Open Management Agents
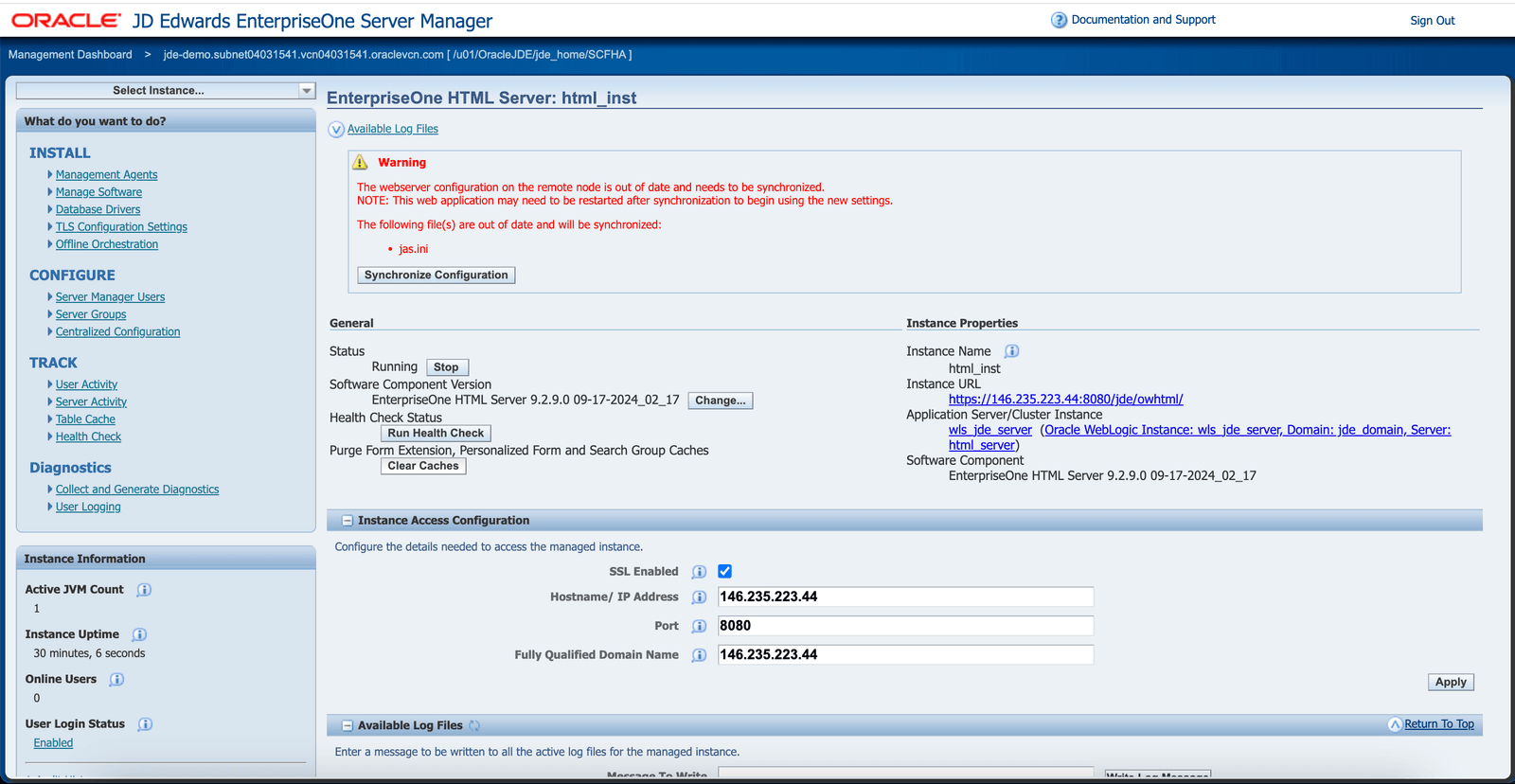This screenshot has width=1515, height=784. point(106,175)
